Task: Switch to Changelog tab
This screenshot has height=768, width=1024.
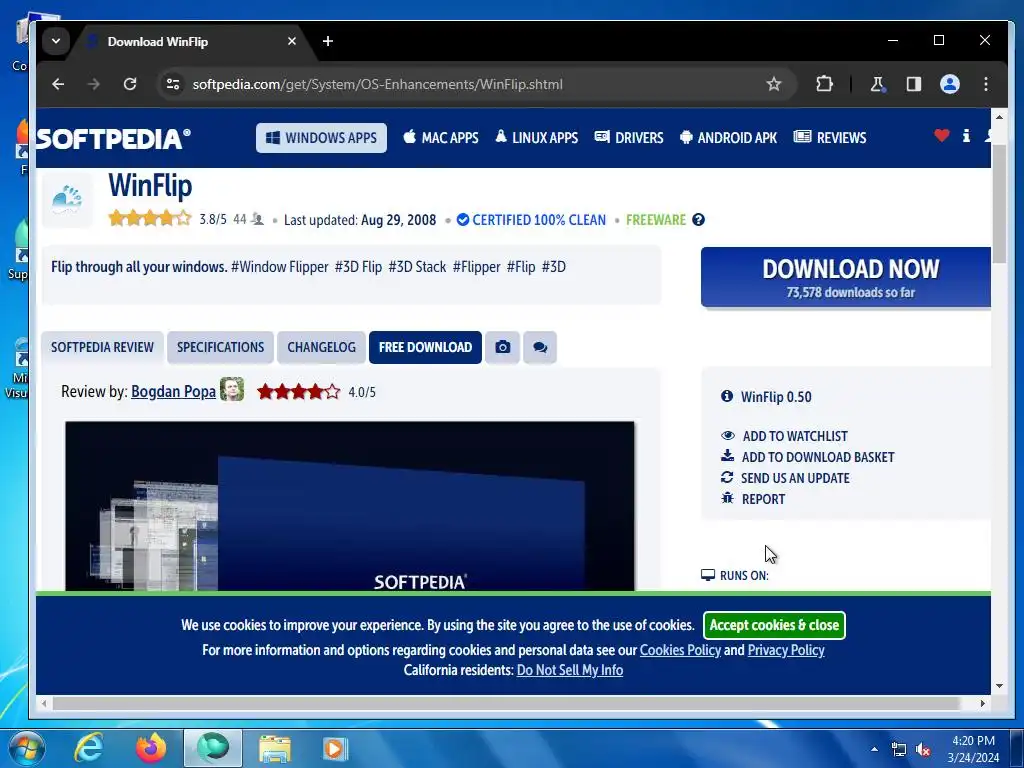Action: coord(321,347)
